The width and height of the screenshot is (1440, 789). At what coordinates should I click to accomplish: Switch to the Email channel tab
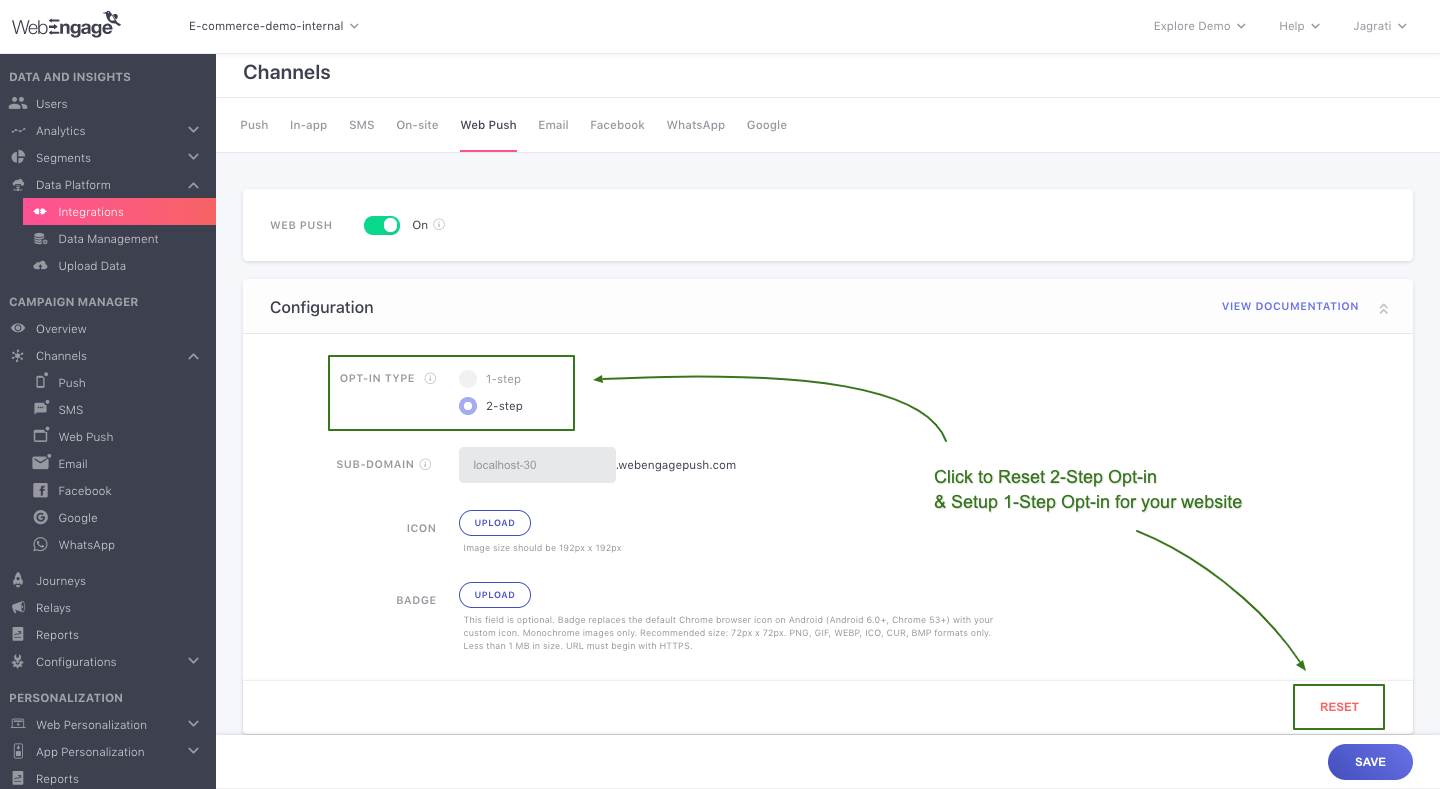pos(553,125)
